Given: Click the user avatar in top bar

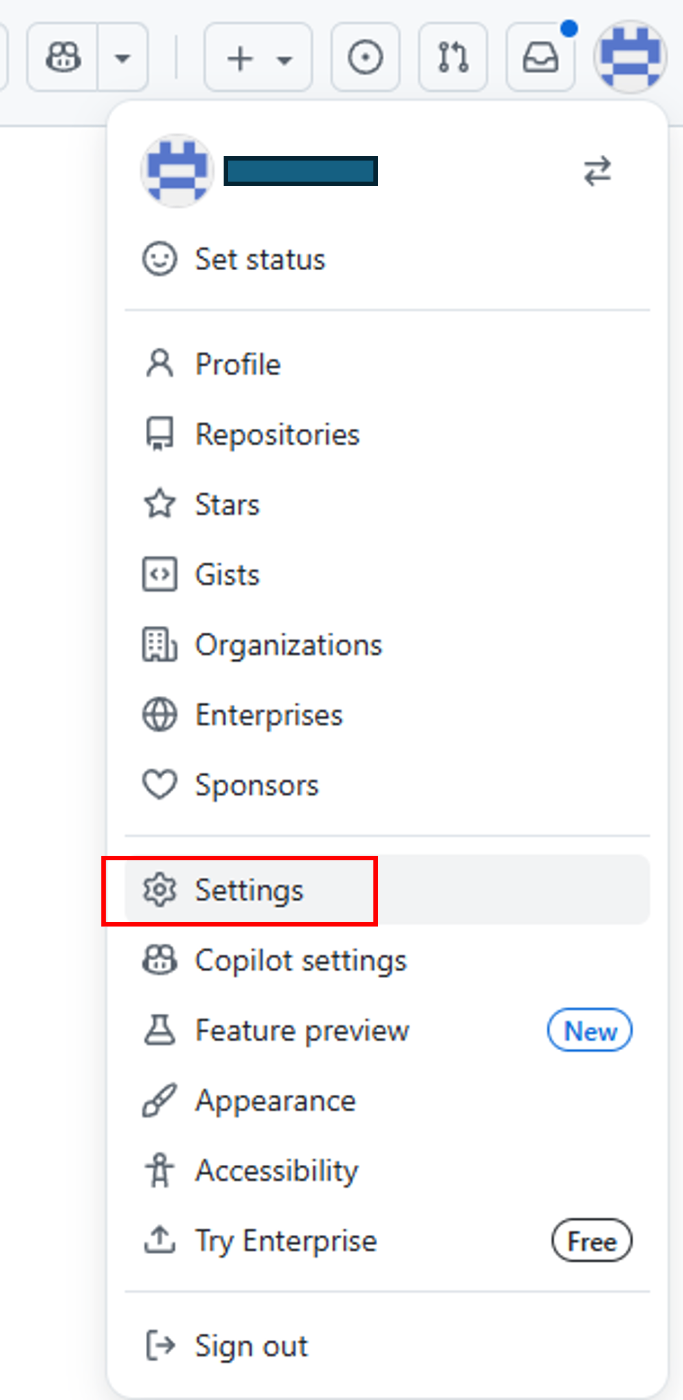Looking at the screenshot, I should [x=629, y=58].
